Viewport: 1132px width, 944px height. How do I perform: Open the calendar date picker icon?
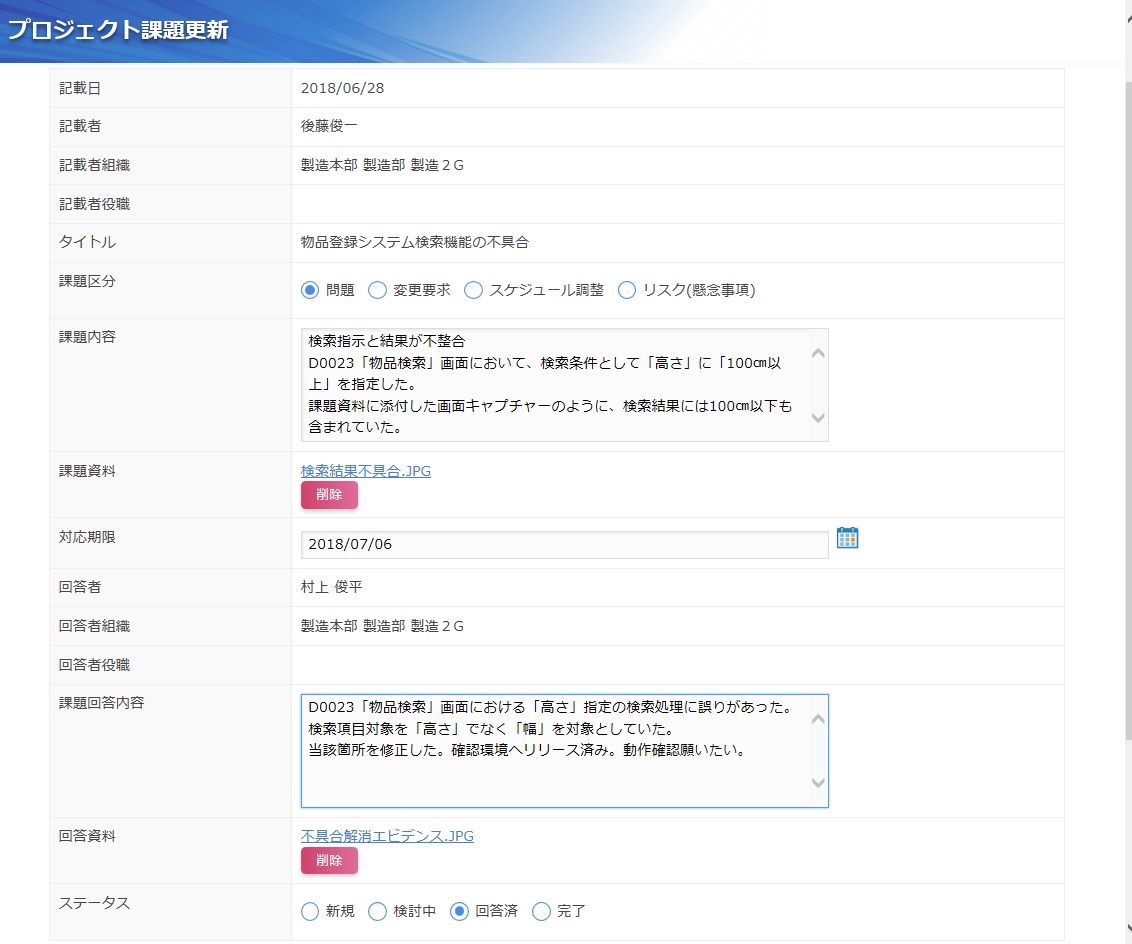(x=847, y=538)
